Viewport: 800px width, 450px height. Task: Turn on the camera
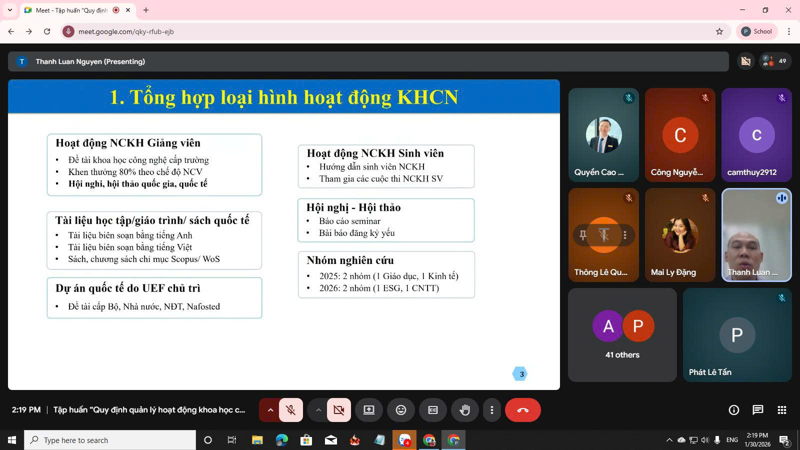click(338, 410)
